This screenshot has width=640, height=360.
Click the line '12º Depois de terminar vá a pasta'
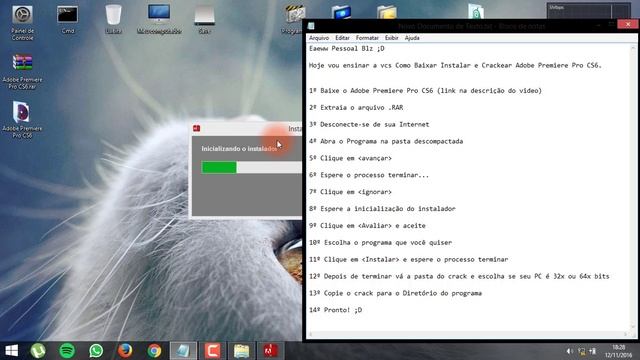click(x=459, y=276)
